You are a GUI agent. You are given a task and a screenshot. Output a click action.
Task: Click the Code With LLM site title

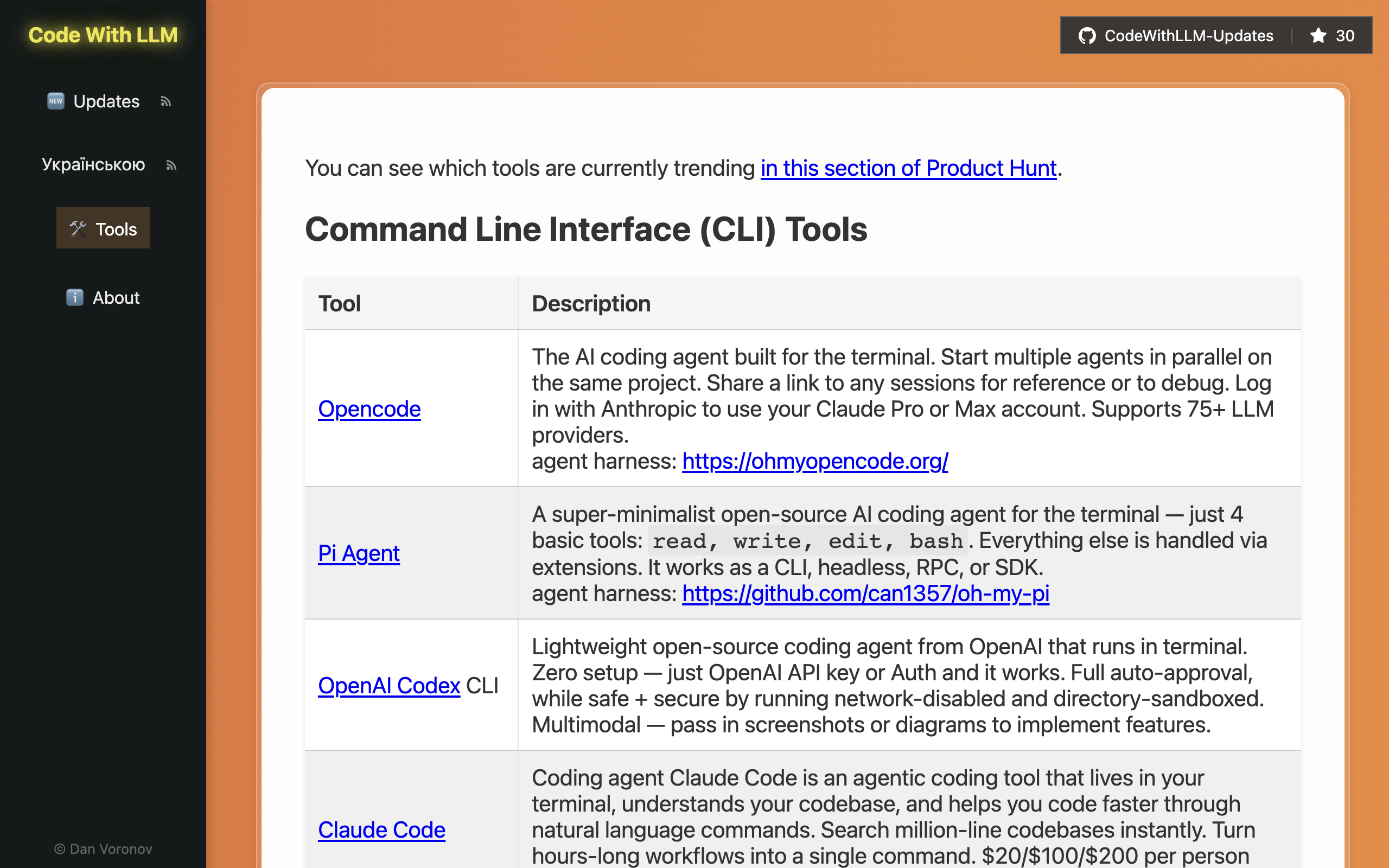click(103, 35)
